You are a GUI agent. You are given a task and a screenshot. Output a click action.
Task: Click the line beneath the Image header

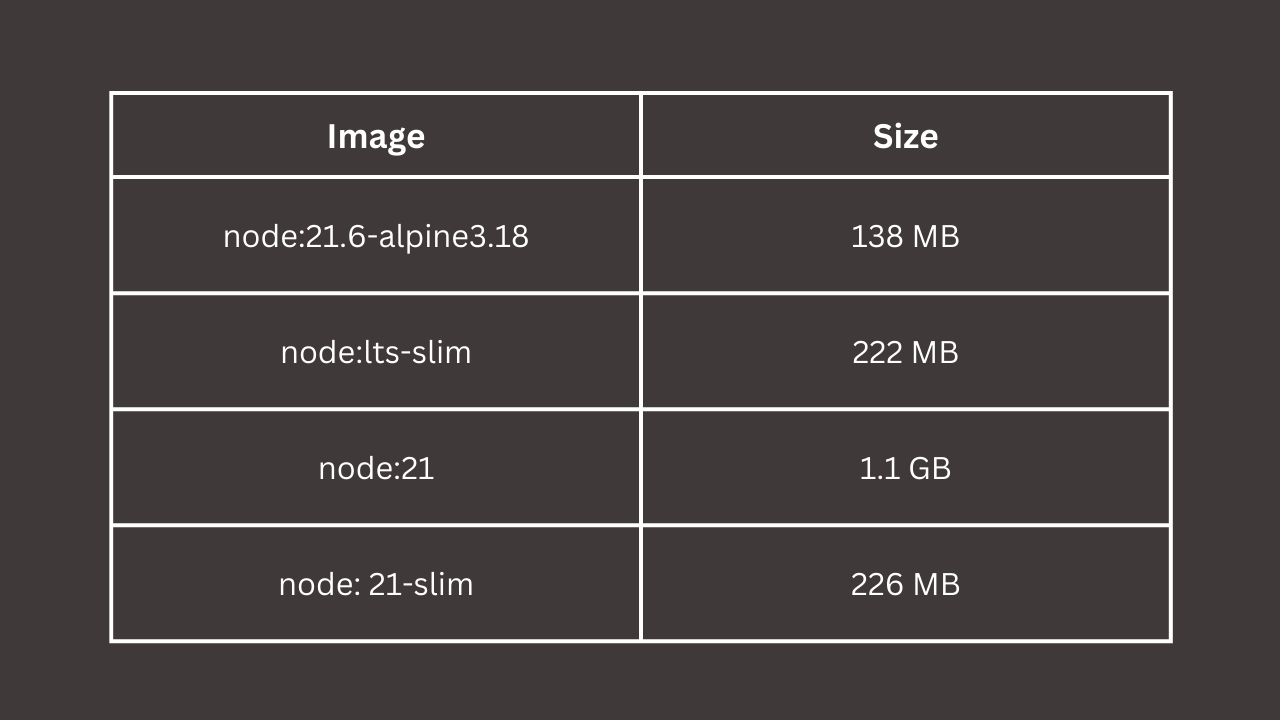376,177
